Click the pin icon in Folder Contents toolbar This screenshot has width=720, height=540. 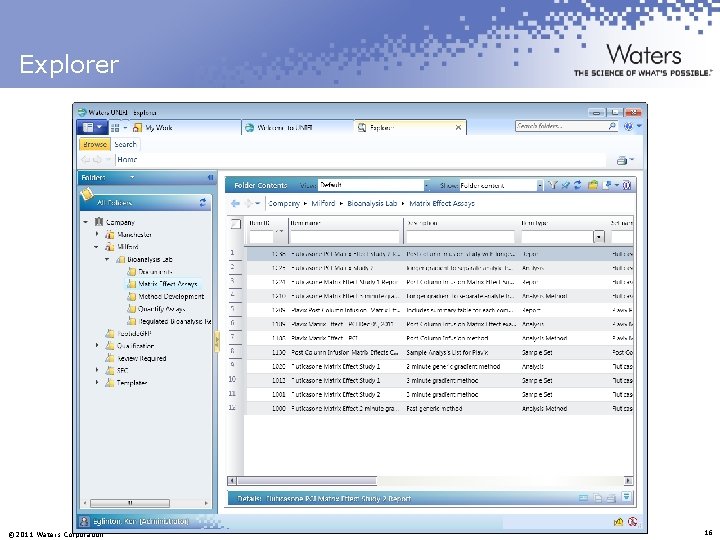click(565, 185)
